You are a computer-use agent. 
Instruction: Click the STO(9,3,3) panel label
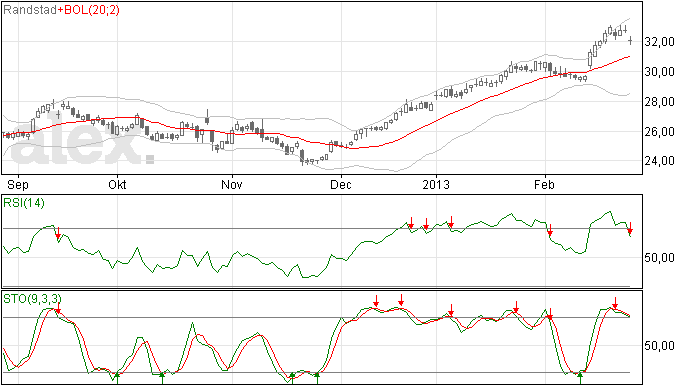[32, 299]
